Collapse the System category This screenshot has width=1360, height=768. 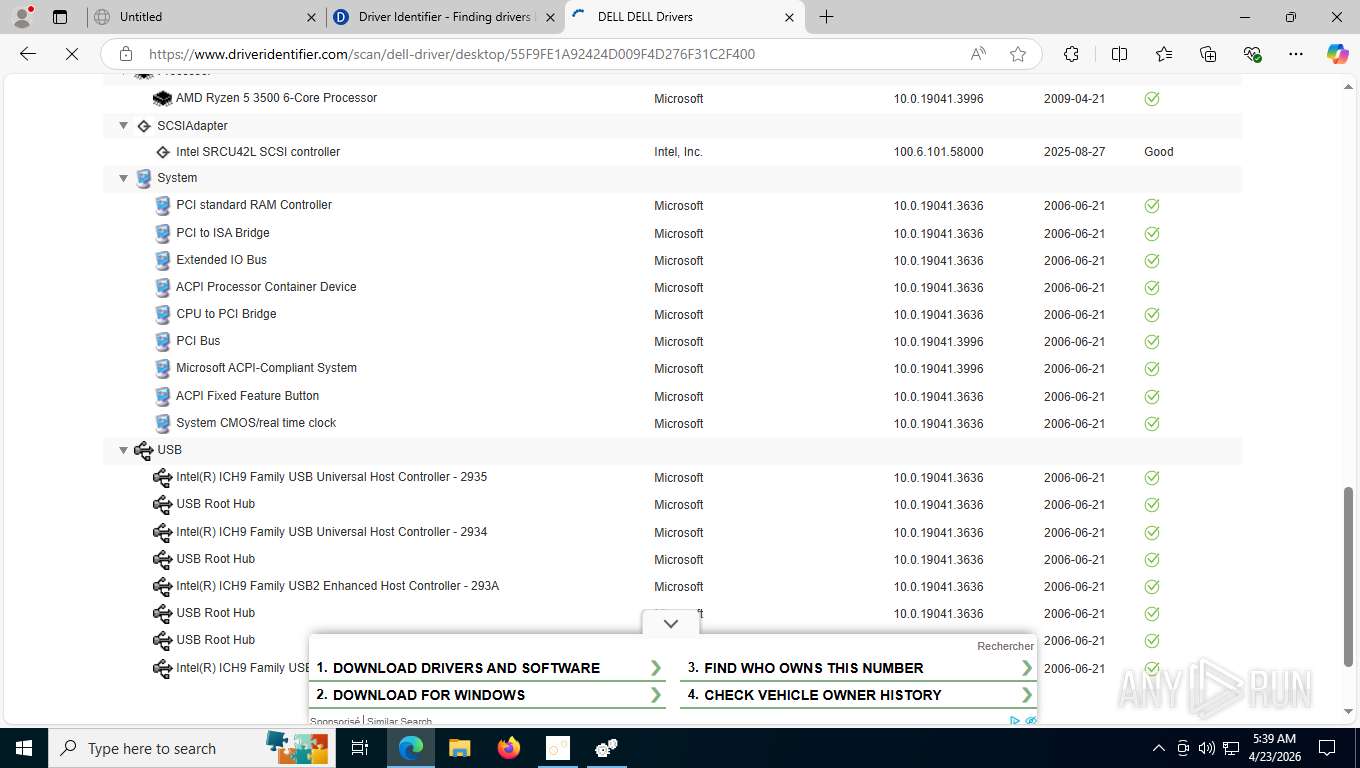(124, 178)
